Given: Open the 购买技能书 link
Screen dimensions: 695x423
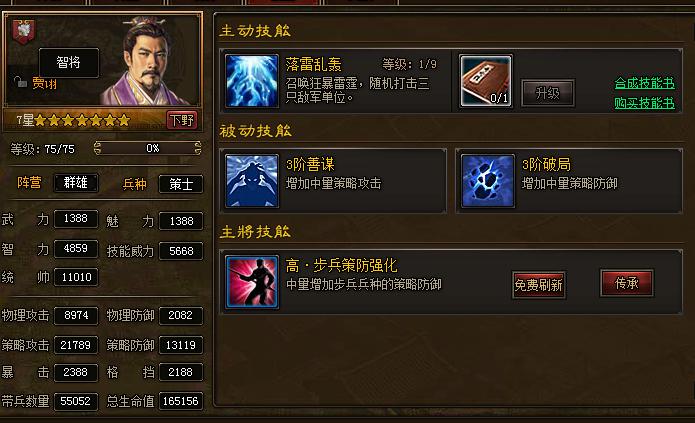Looking at the screenshot, I should click(x=644, y=103).
